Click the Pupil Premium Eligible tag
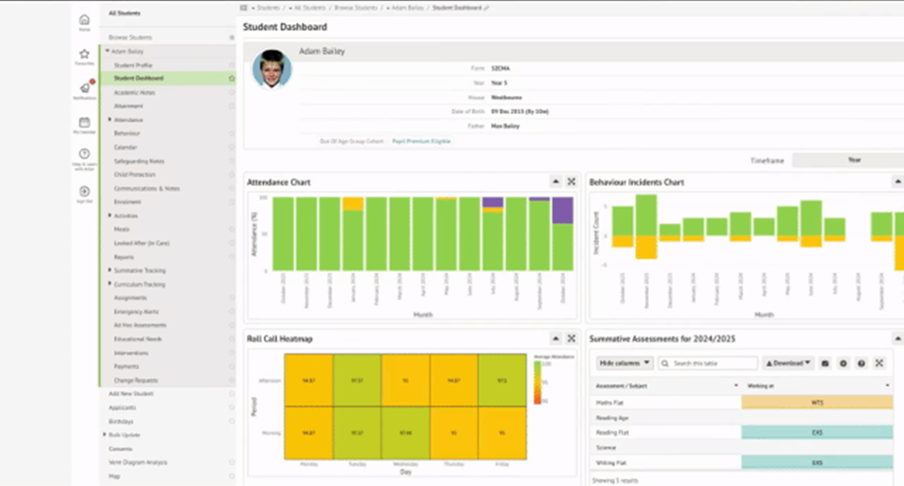The image size is (904, 486). click(421, 141)
